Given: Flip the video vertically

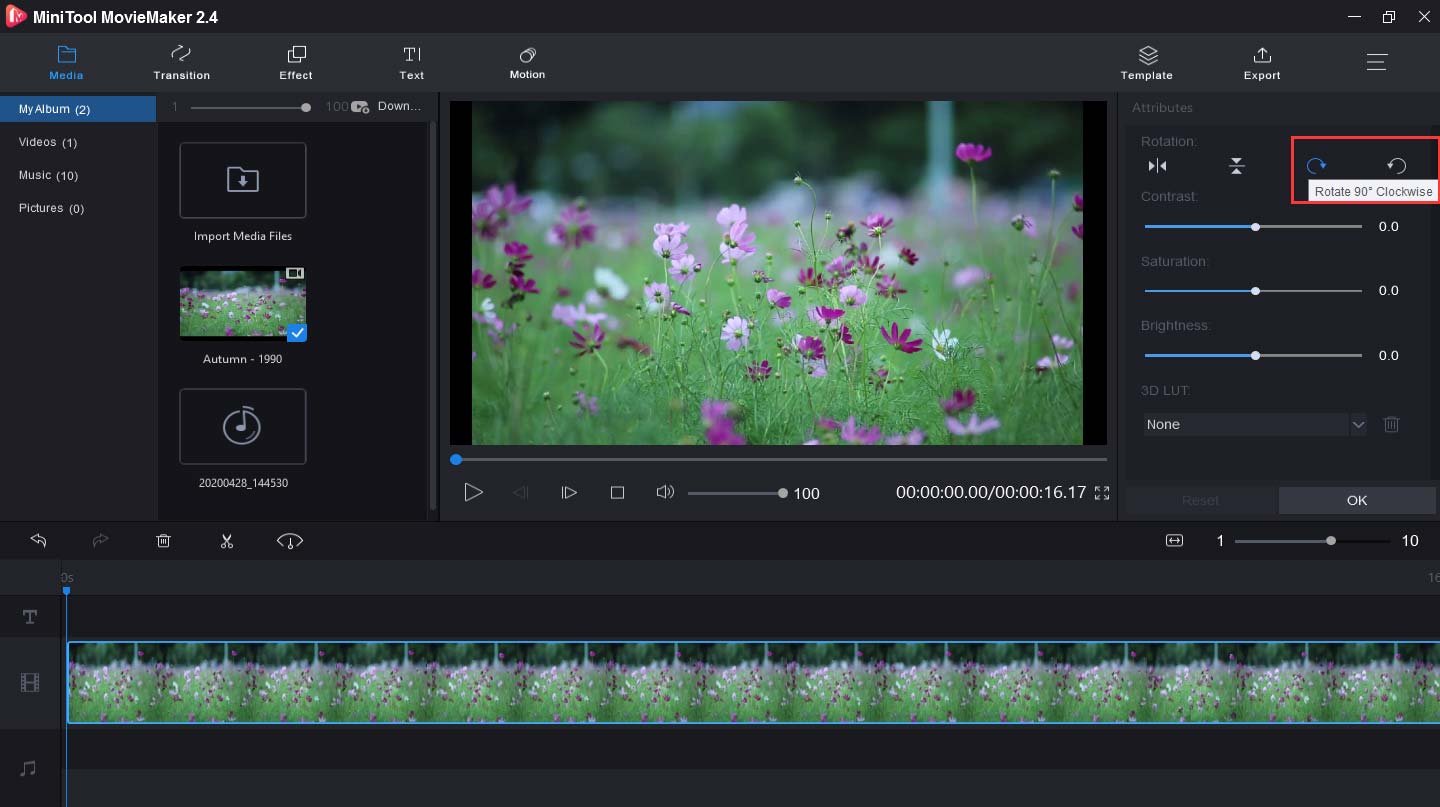Looking at the screenshot, I should tap(1236, 166).
